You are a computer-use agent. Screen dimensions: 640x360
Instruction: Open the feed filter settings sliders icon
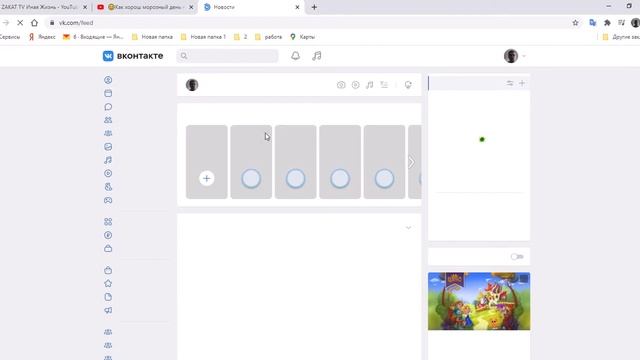pos(510,83)
